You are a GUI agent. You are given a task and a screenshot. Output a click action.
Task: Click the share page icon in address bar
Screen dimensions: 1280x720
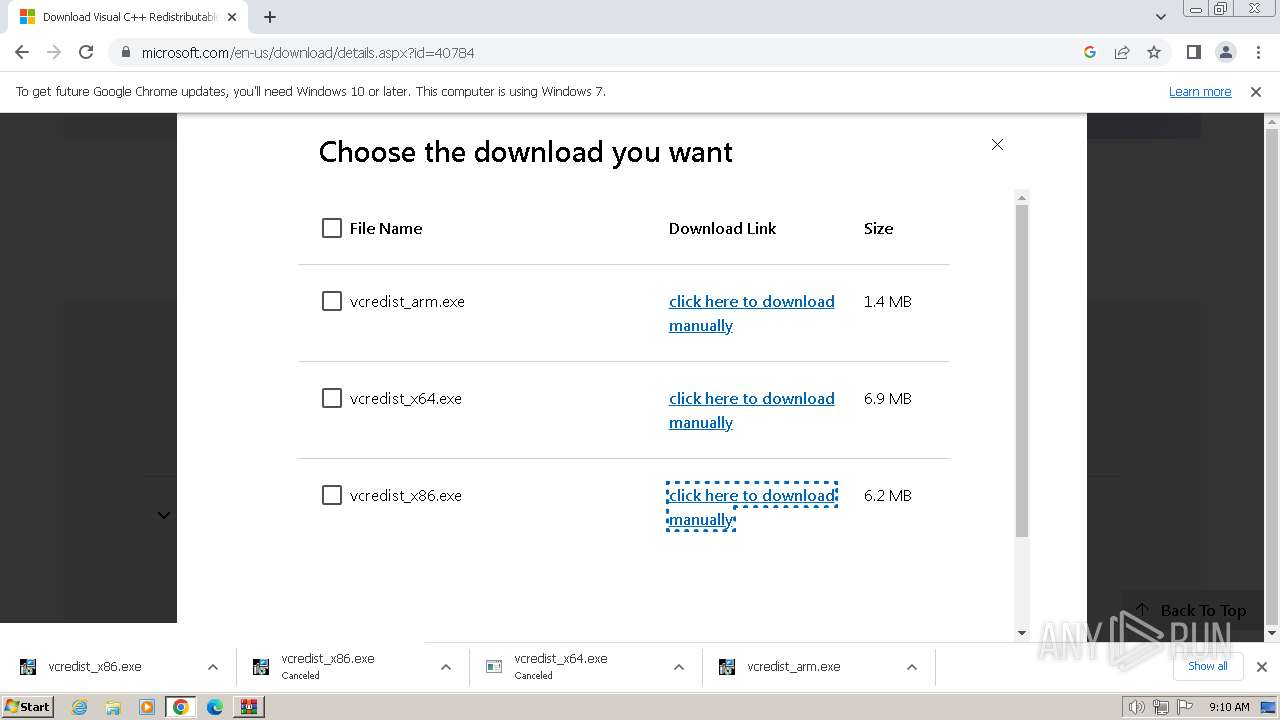[1122, 52]
